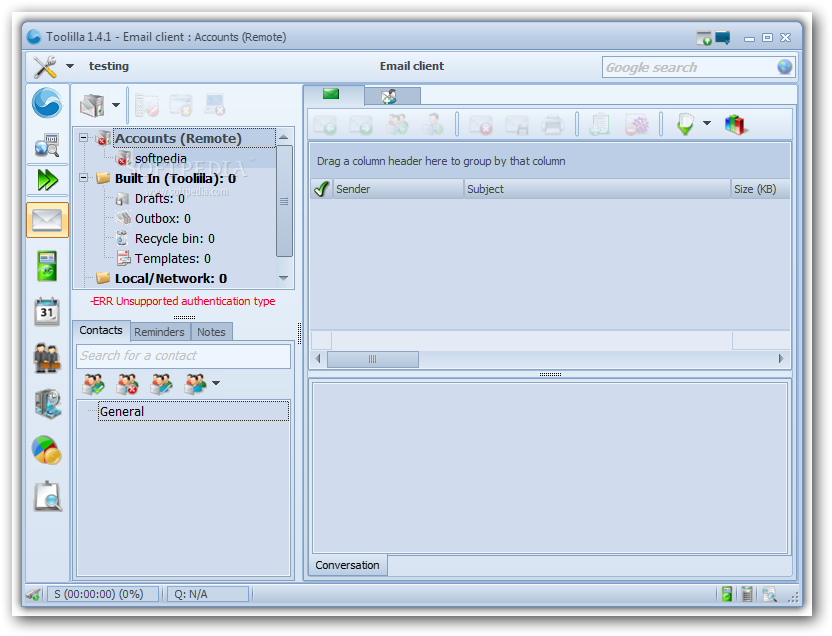832x636 pixels.
Task: Open dropdown arrow next to tools wrench icon
Action: (x=70, y=66)
